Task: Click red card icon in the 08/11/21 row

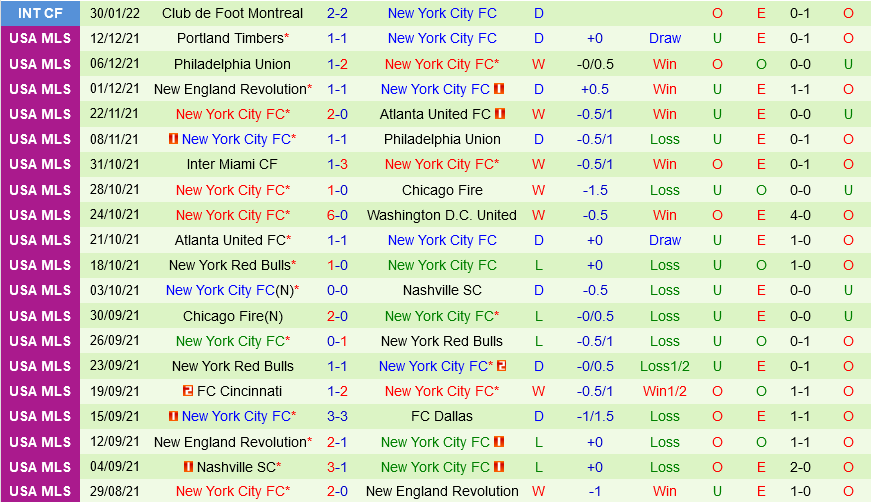Action: coord(173,139)
